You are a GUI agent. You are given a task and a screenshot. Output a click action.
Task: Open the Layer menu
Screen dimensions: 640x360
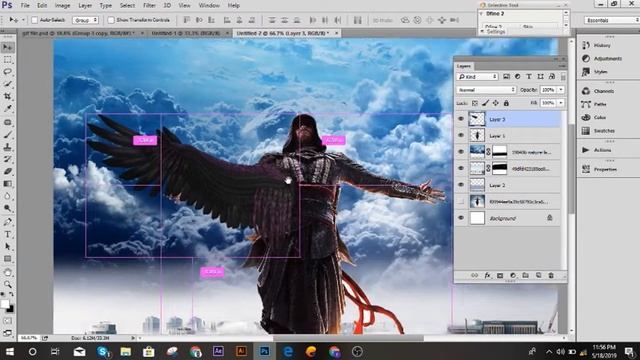[85, 5]
